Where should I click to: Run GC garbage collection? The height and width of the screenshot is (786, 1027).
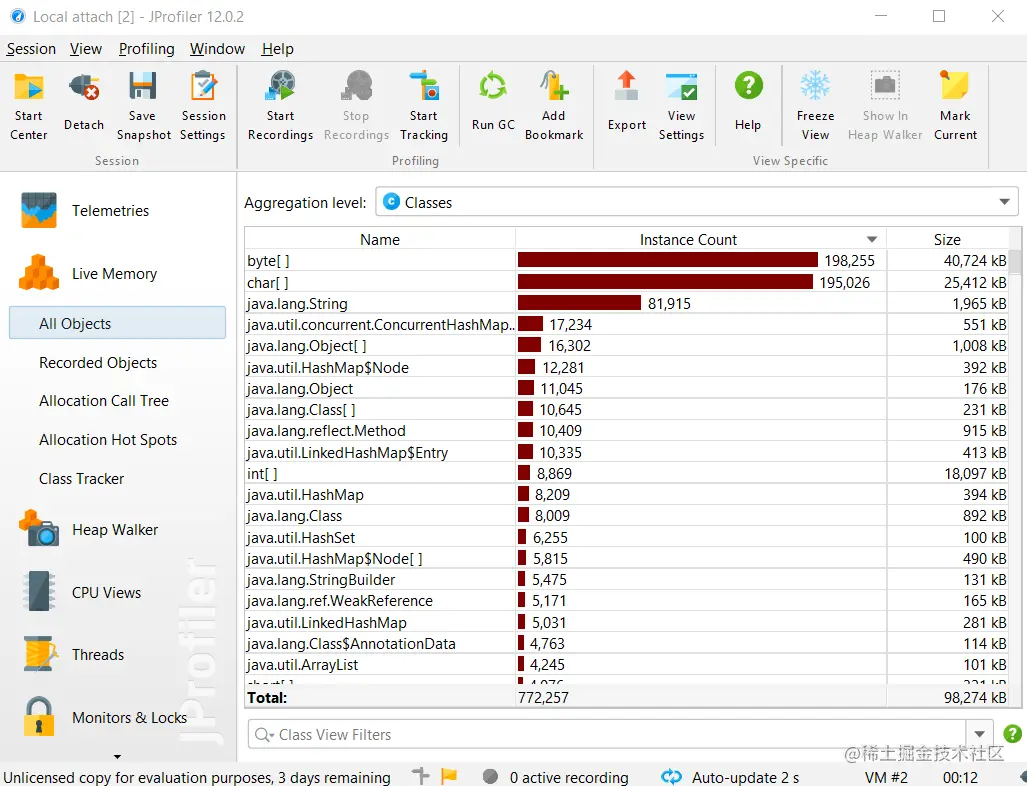493,102
